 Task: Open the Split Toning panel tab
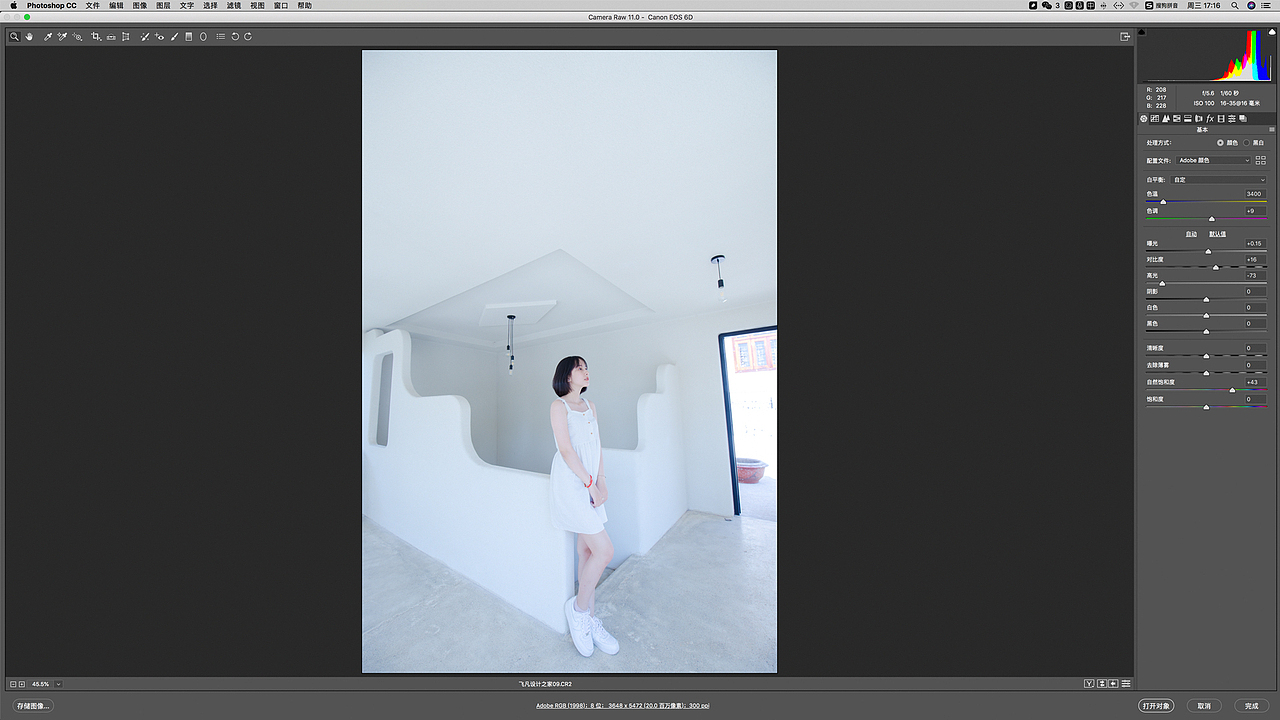pyautogui.click(x=1188, y=118)
